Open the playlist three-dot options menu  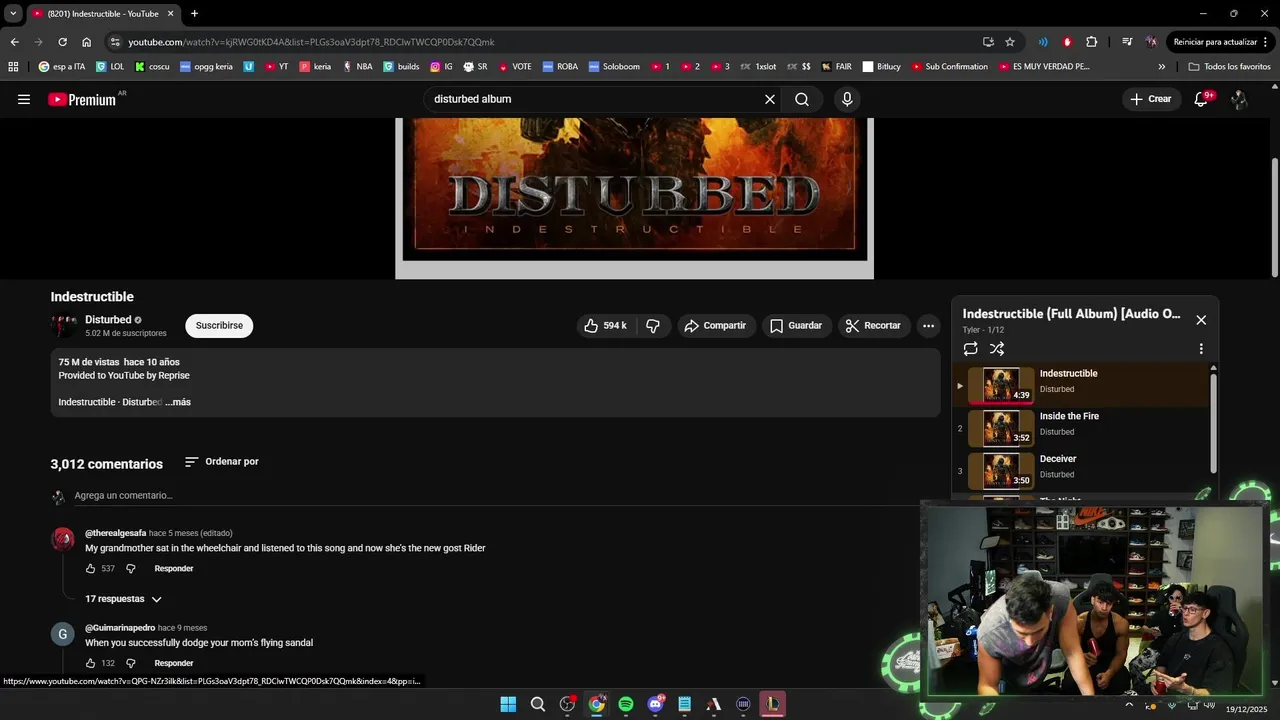pyautogui.click(x=1201, y=349)
